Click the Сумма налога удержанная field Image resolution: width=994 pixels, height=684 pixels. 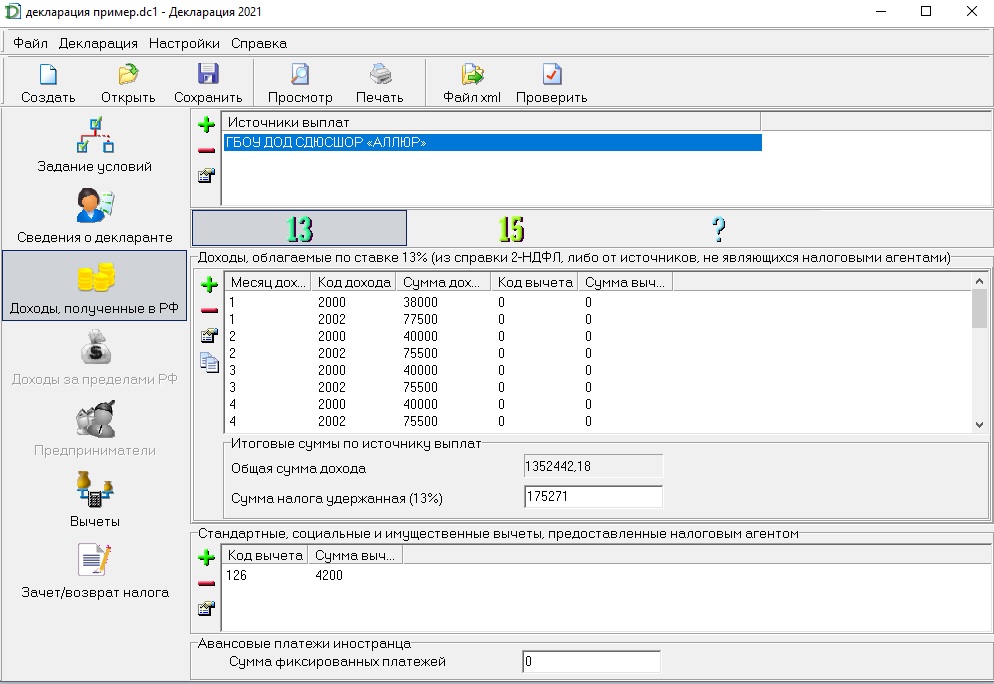[592, 497]
